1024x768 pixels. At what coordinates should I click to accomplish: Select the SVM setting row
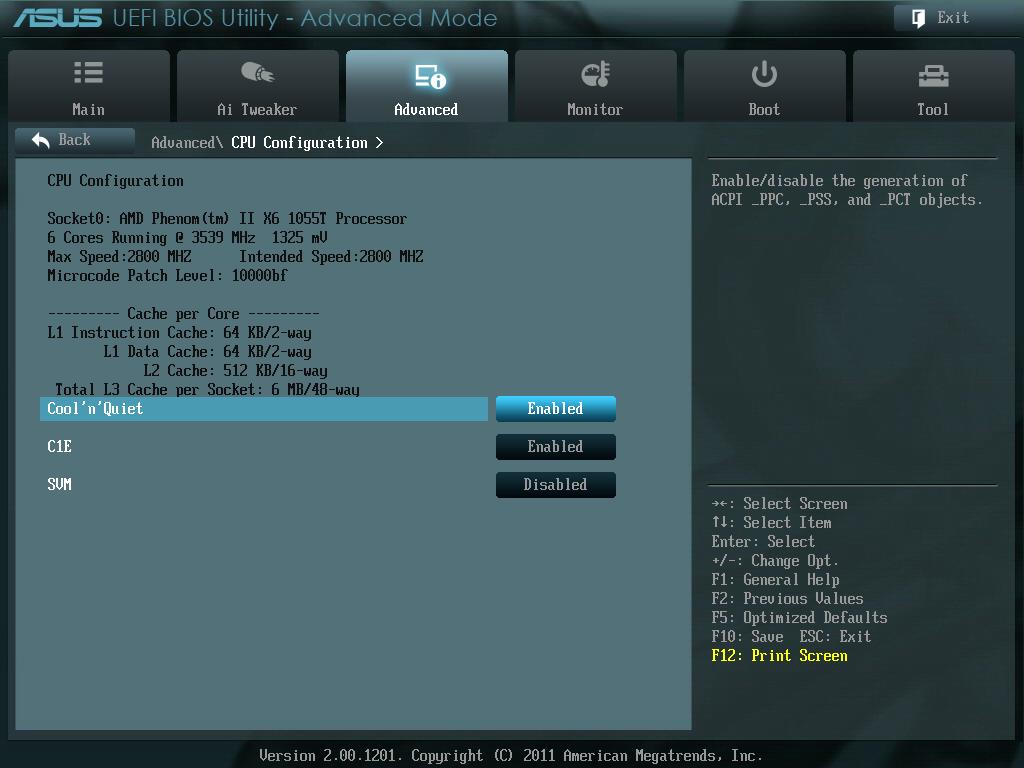[x=264, y=485]
